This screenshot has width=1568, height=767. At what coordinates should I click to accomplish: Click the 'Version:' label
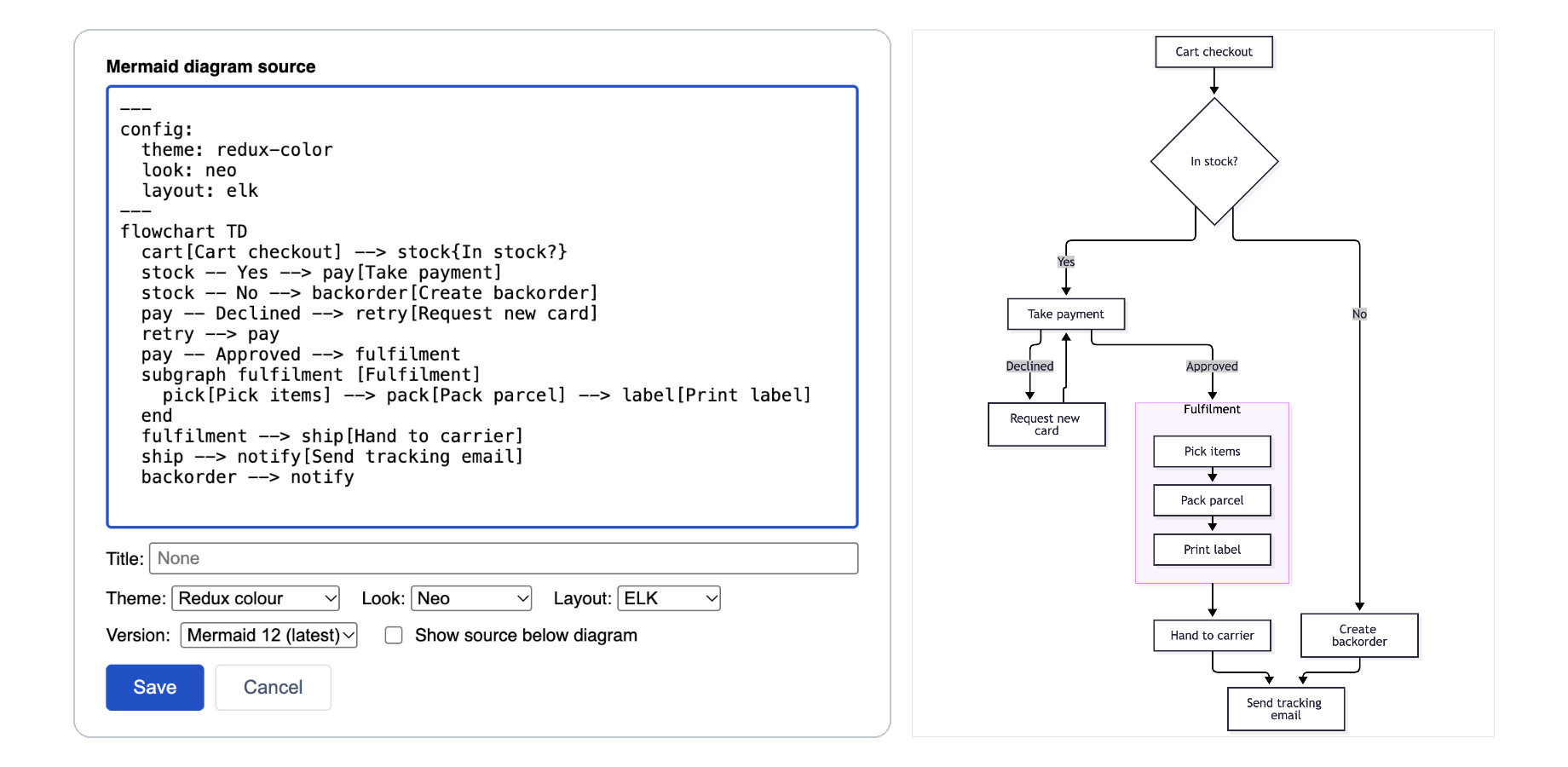pos(138,635)
